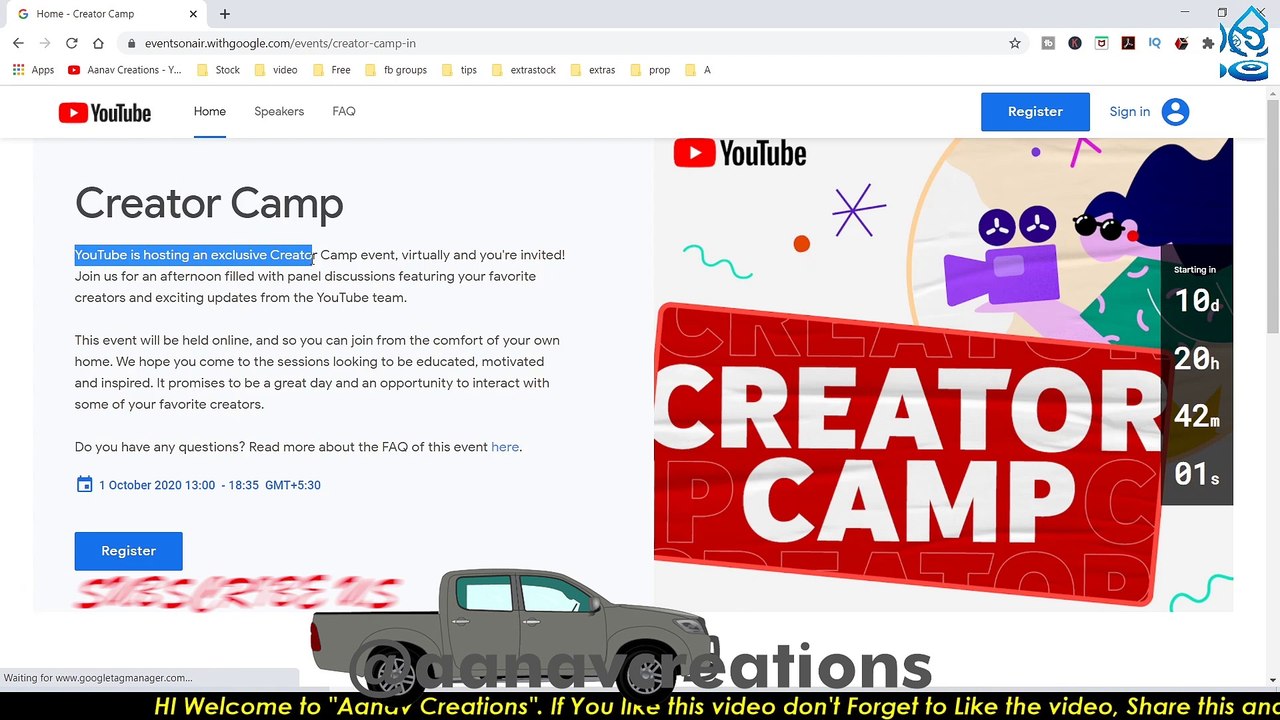Go back to the previous page
1280x720 pixels.
[18, 43]
